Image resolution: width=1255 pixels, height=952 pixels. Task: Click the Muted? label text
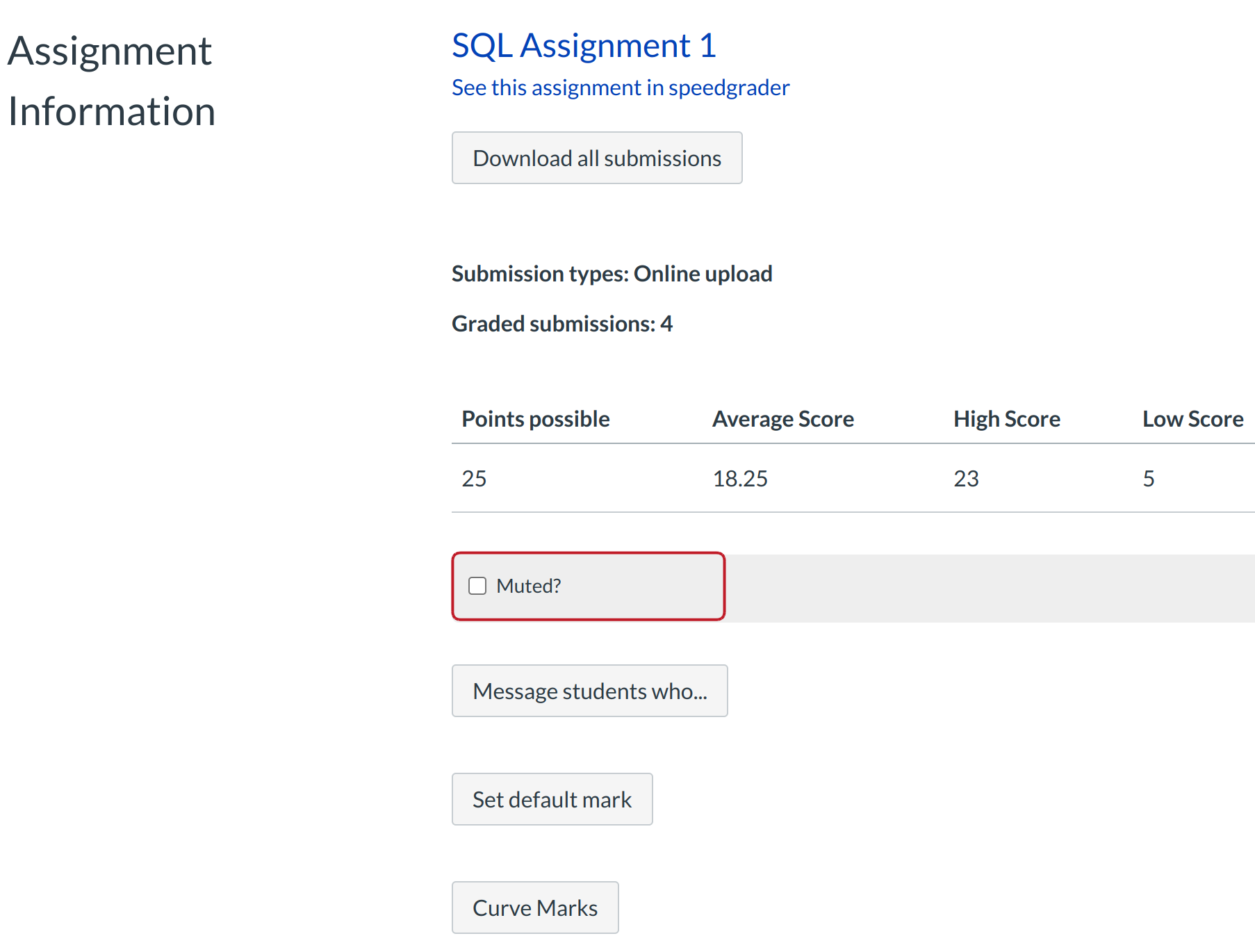point(528,586)
